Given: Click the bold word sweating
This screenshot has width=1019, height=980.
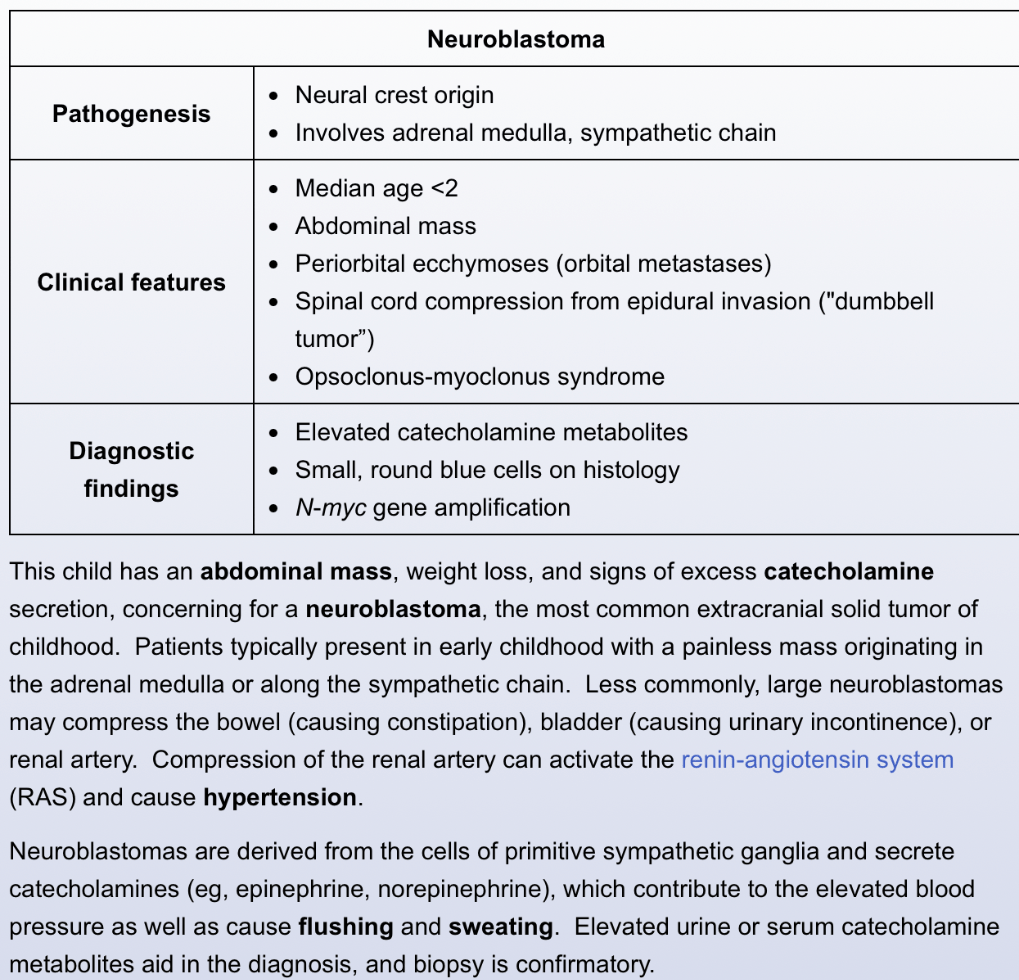Looking at the screenshot, I should [500, 927].
